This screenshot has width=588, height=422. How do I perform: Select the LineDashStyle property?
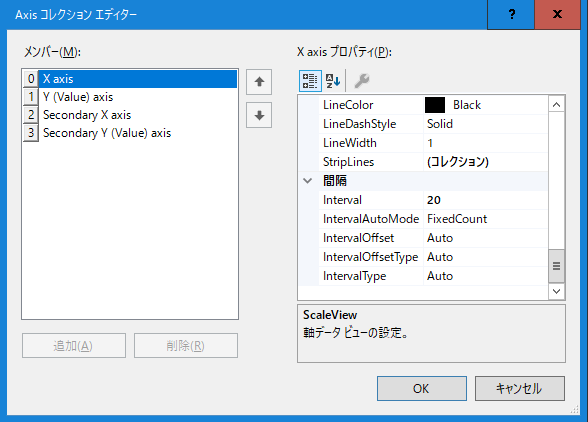pos(359,124)
